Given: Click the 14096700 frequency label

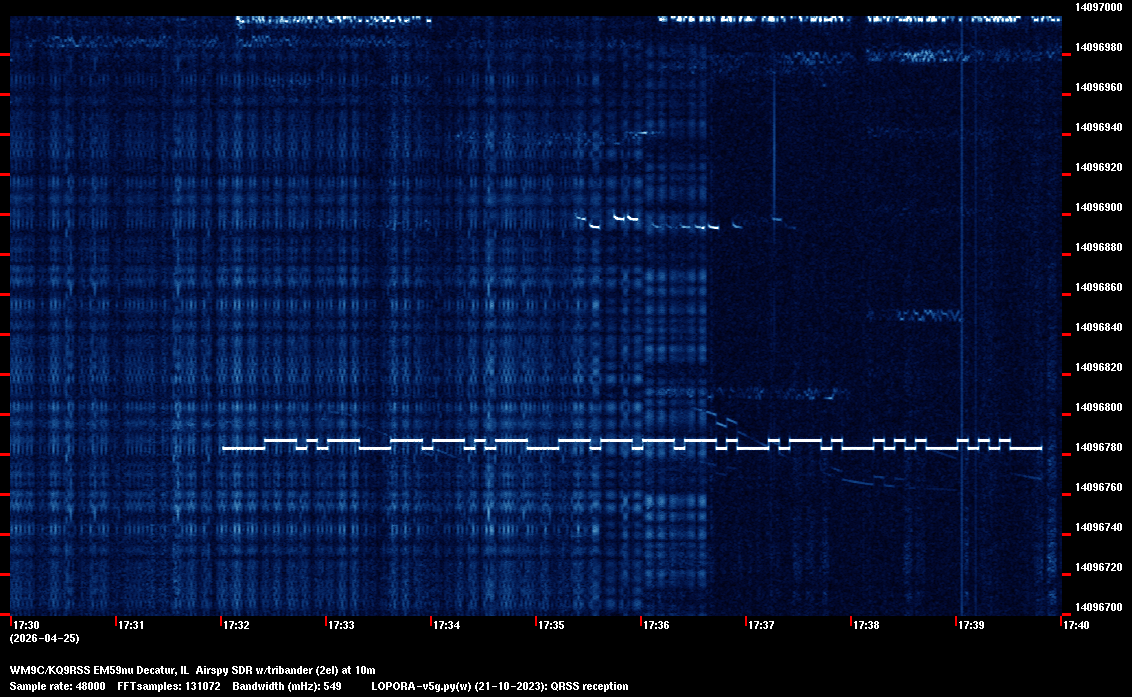Looking at the screenshot, I should (1098, 607).
